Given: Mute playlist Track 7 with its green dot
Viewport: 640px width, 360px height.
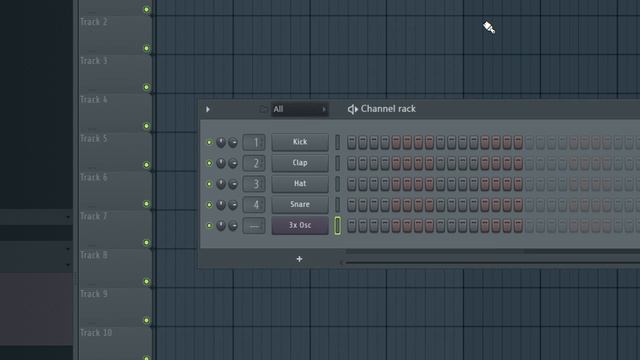Looking at the screenshot, I should pos(147,242).
